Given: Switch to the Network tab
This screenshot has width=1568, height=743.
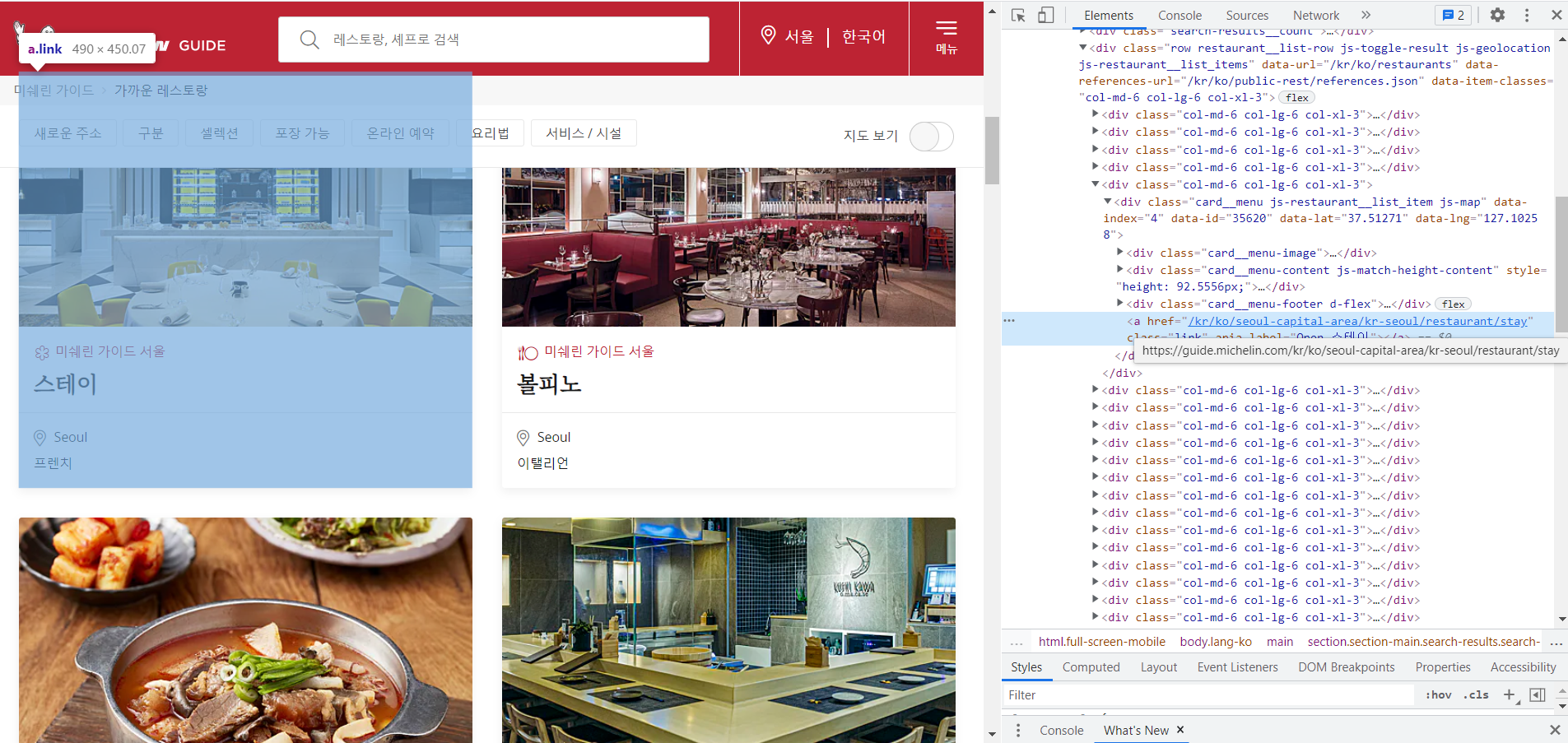Looking at the screenshot, I should click(x=1316, y=15).
